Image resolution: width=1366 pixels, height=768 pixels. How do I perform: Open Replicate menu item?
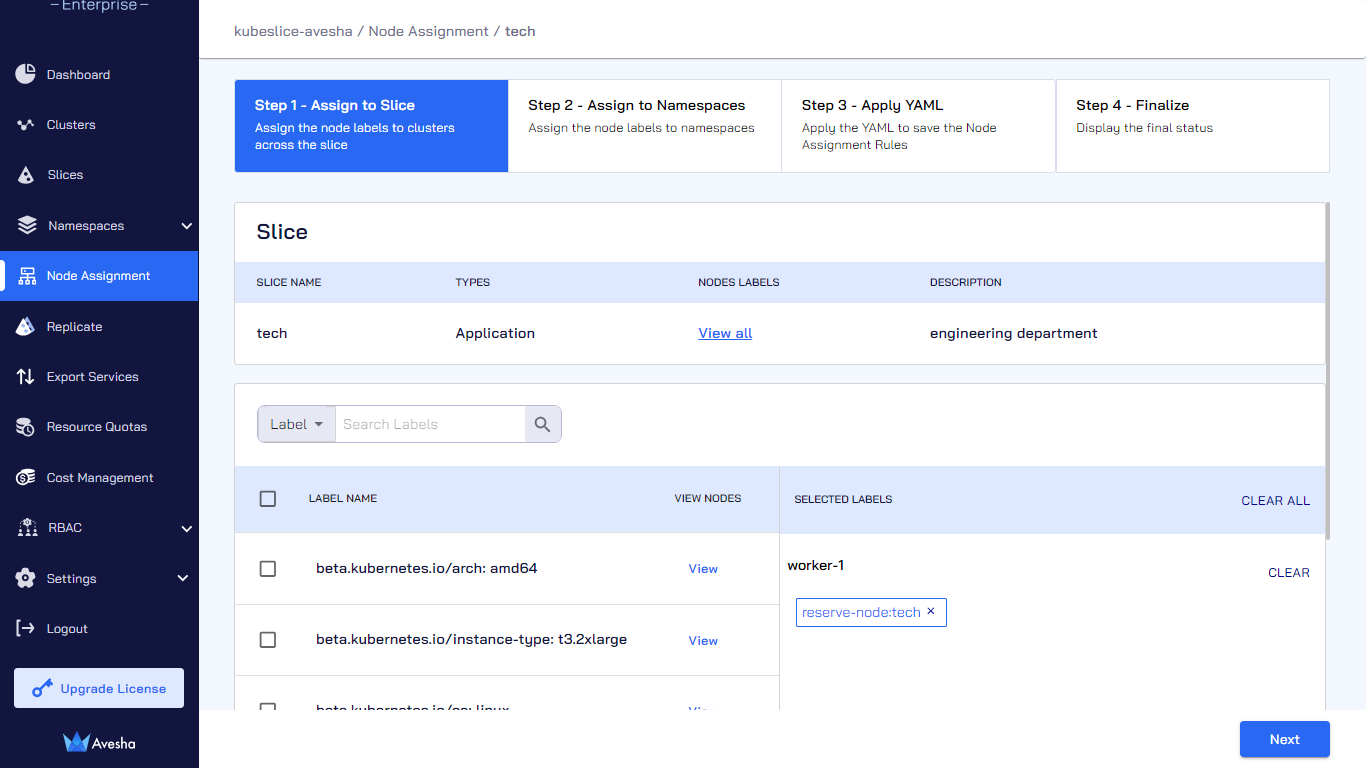99,326
